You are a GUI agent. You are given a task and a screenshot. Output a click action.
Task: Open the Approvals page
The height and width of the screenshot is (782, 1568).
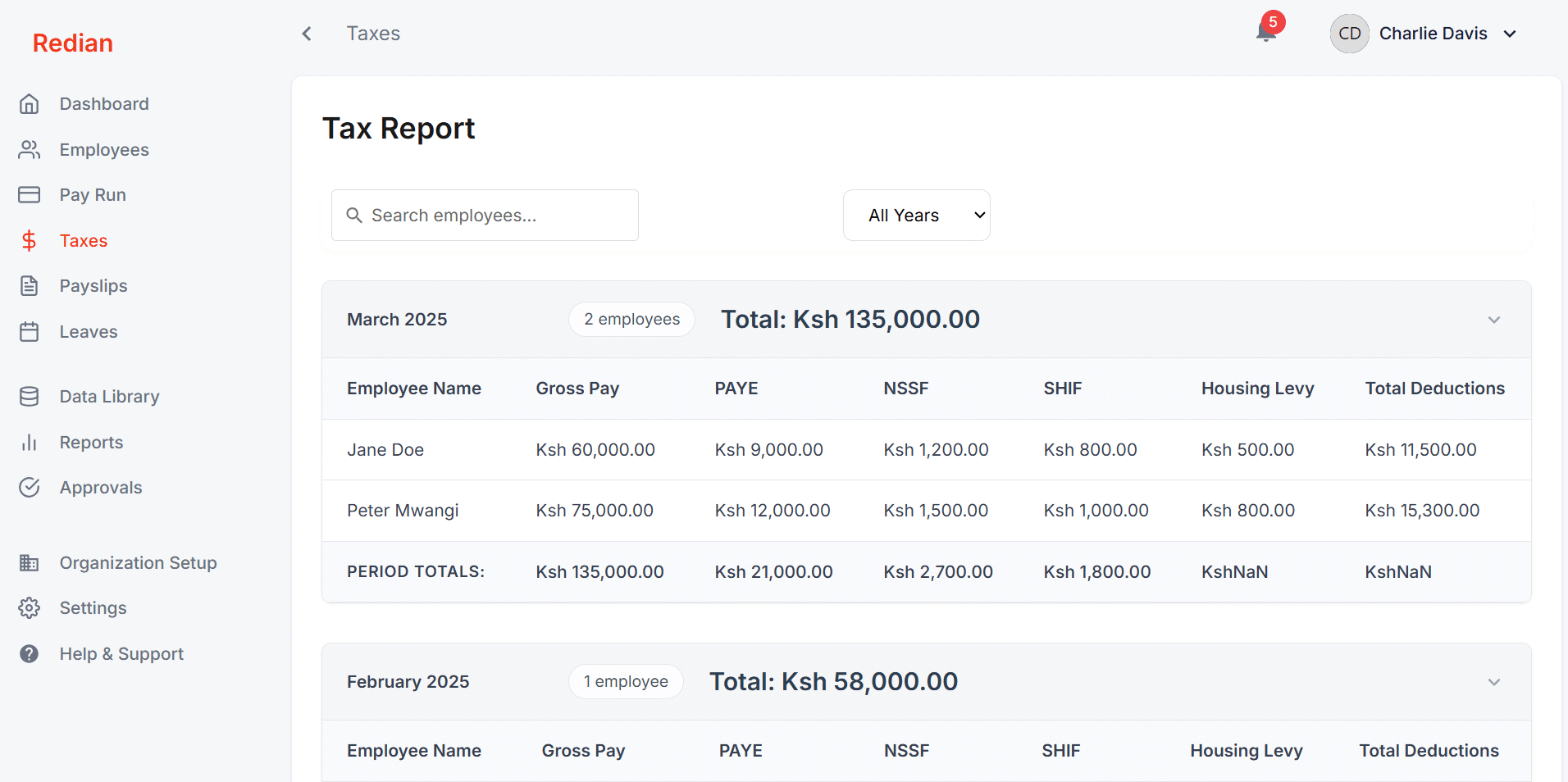tap(101, 488)
